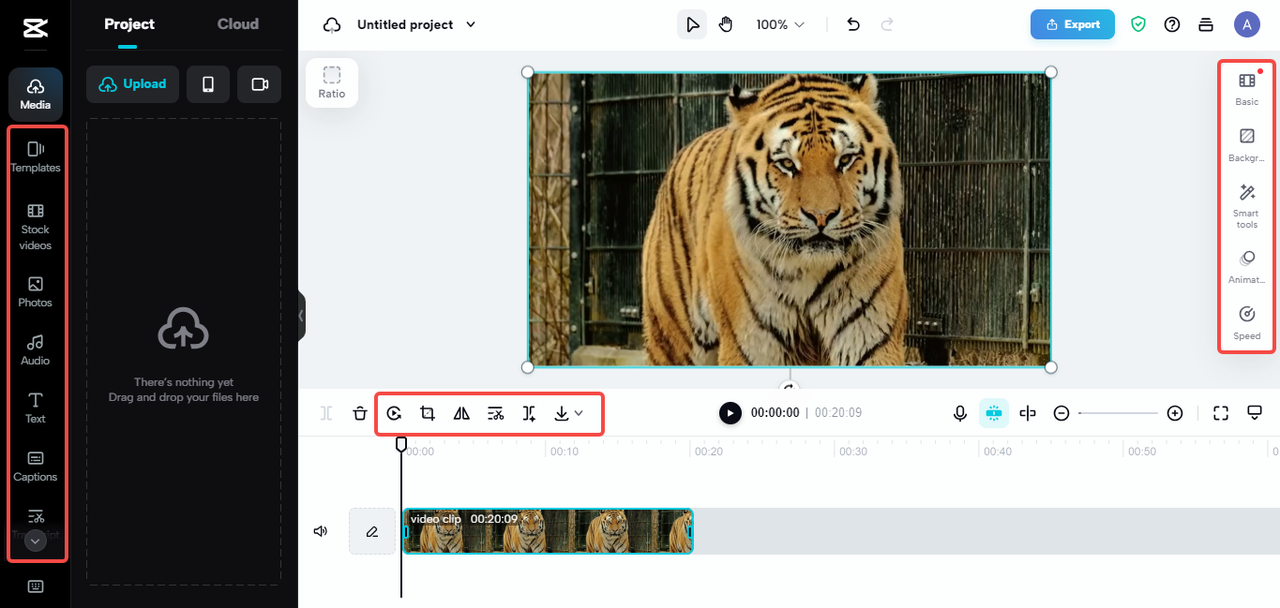The width and height of the screenshot is (1280, 608).
Task: Zoom in timeline plus button
Action: [1175, 413]
